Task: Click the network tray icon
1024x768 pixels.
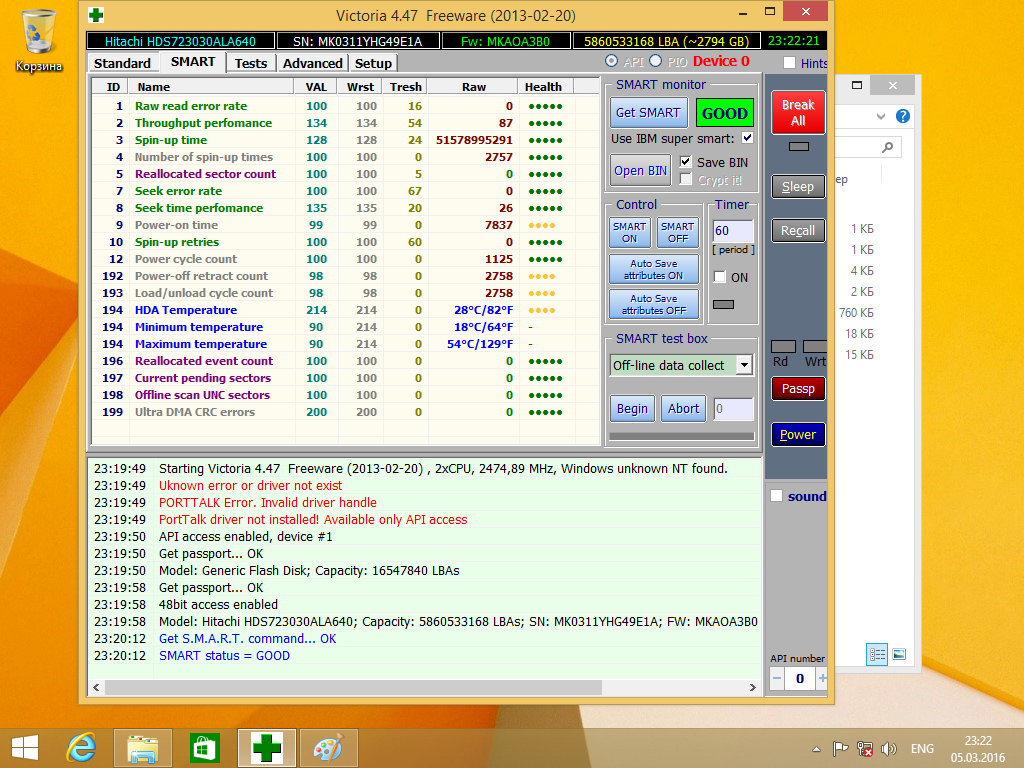Action: coord(865,749)
